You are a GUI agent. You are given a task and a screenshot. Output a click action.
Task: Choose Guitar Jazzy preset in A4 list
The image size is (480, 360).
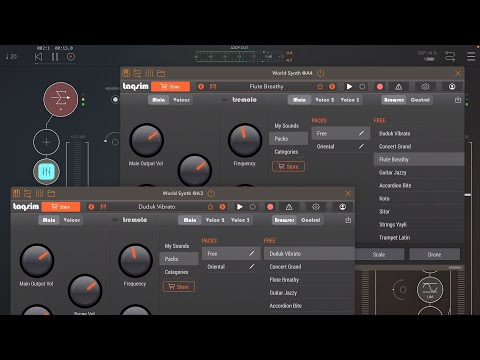(419, 172)
